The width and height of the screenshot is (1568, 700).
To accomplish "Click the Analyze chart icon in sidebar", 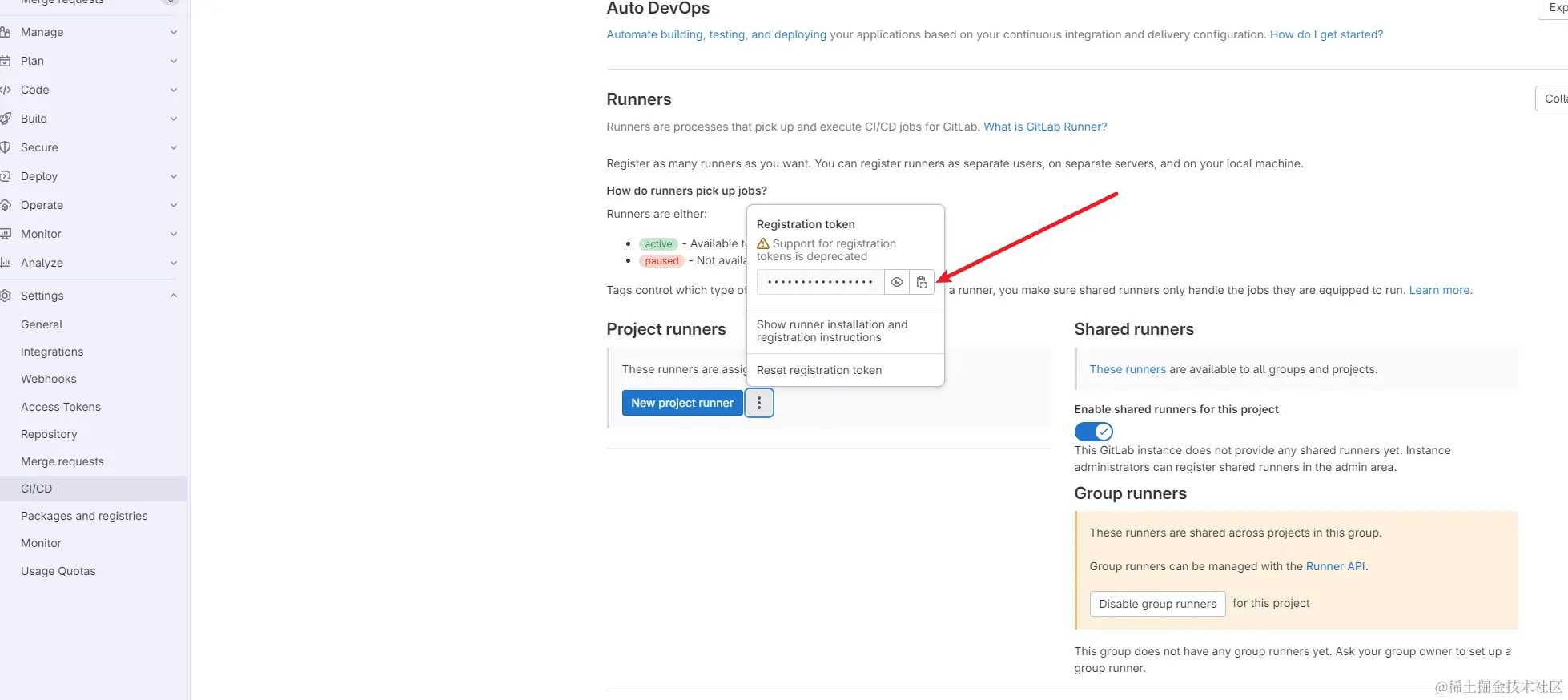I will coord(6,263).
